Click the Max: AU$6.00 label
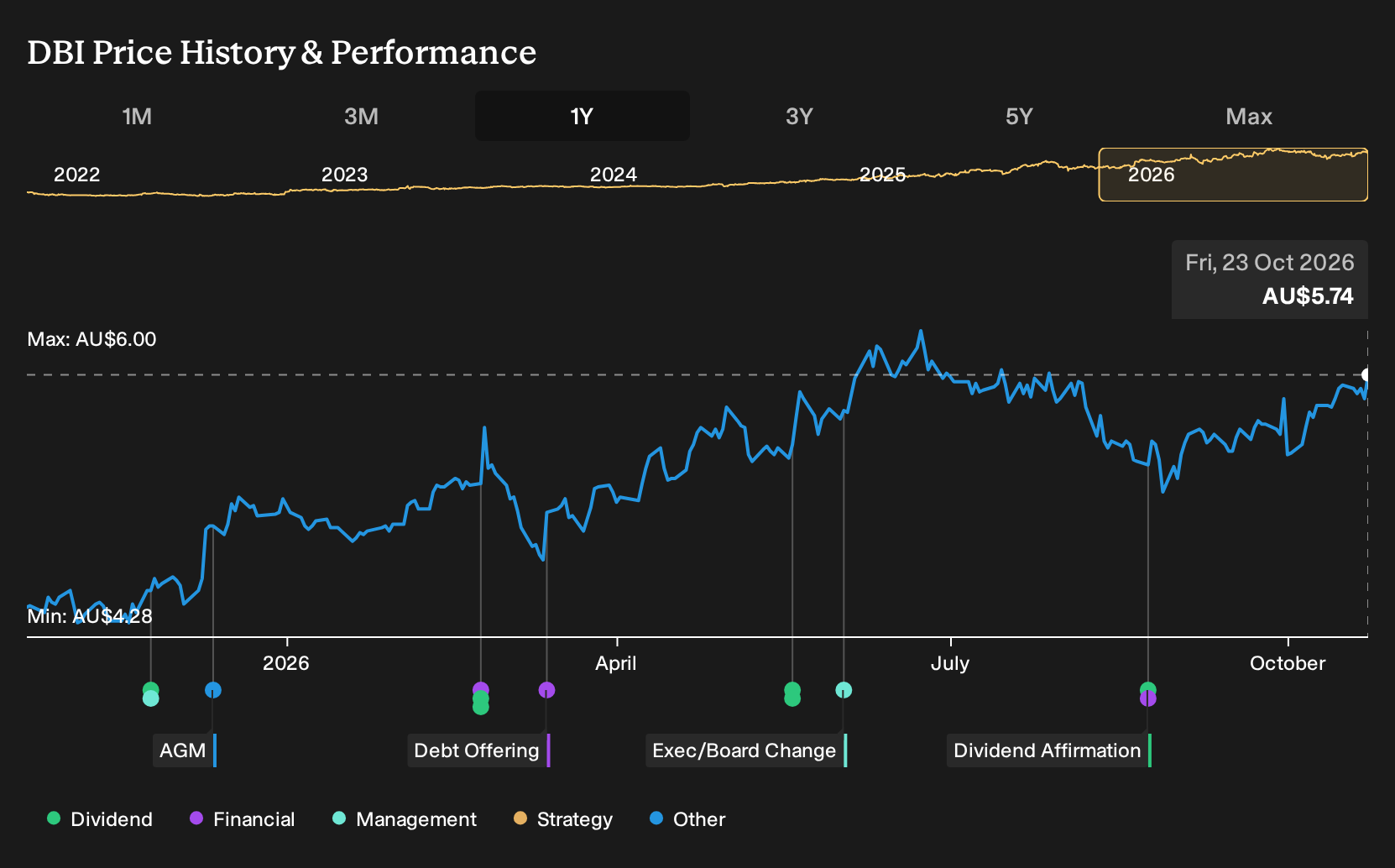Image resolution: width=1395 pixels, height=868 pixels. click(x=91, y=339)
